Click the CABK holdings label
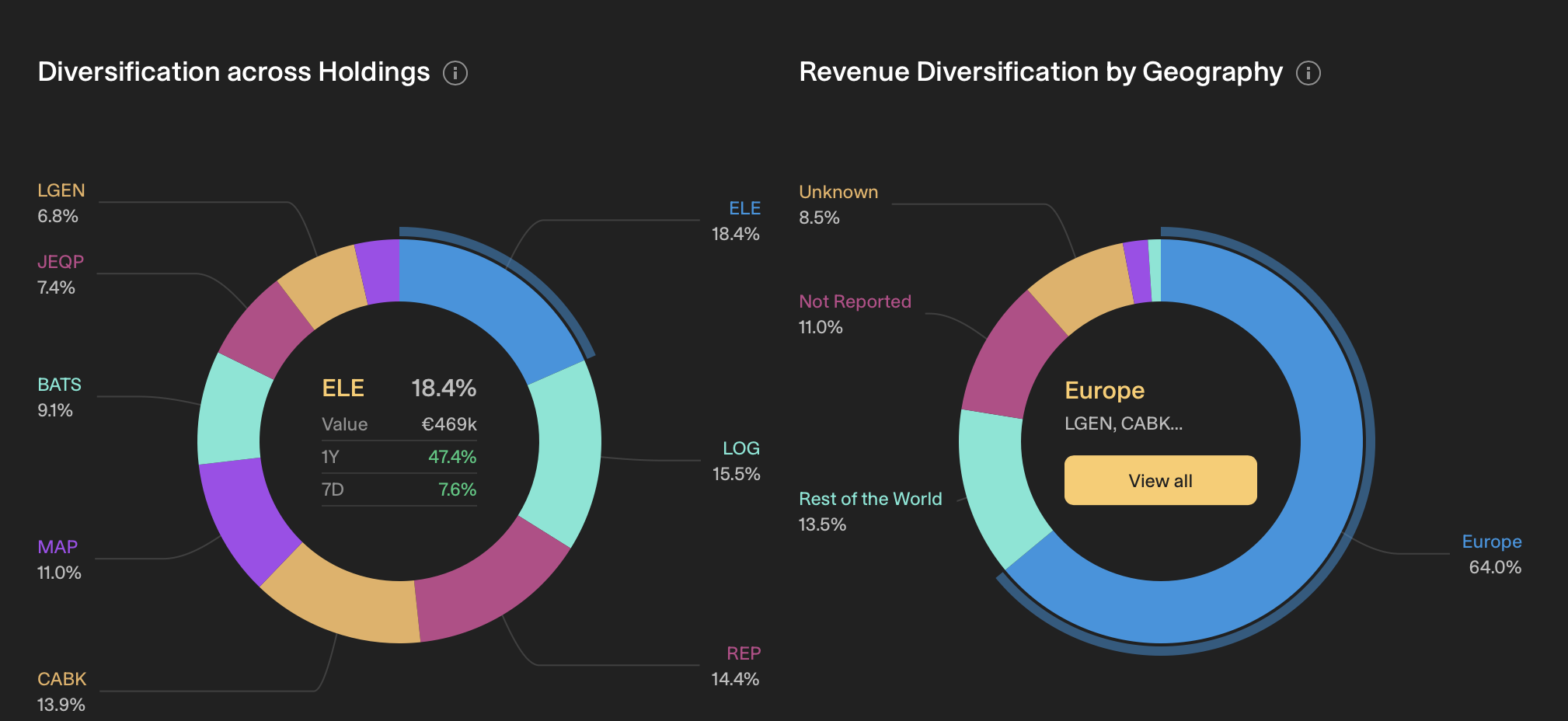1568x721 pixels. [x=62, y=679]
